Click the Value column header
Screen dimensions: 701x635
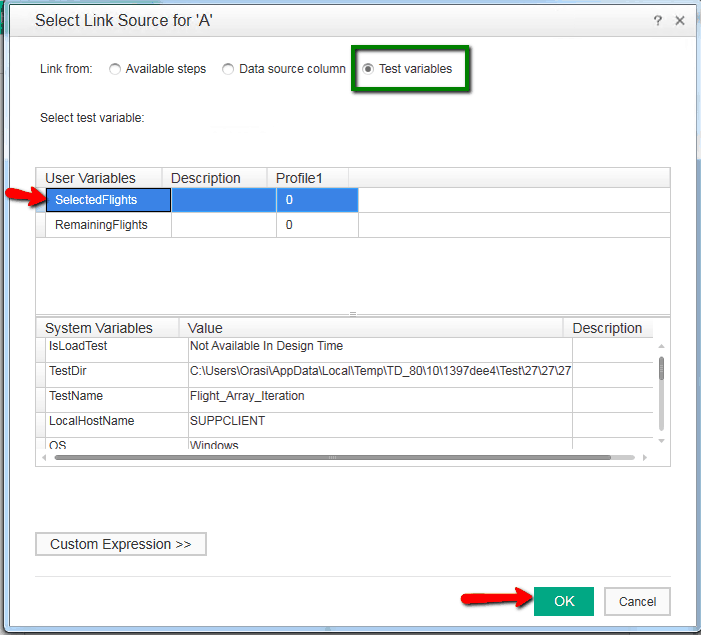pos(371,328)
